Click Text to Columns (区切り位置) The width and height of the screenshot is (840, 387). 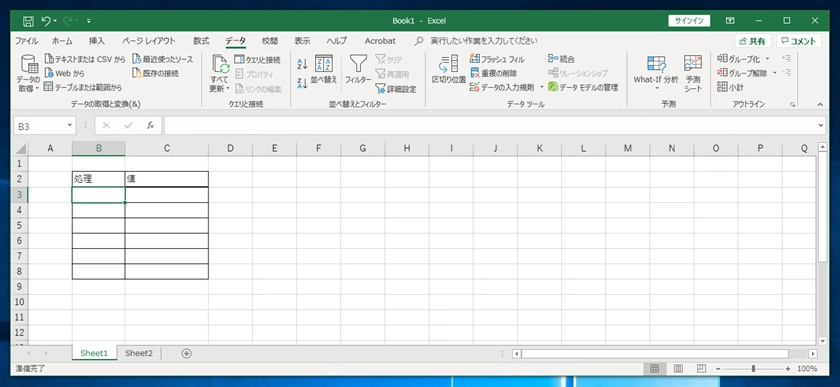[x=448, y=70]
